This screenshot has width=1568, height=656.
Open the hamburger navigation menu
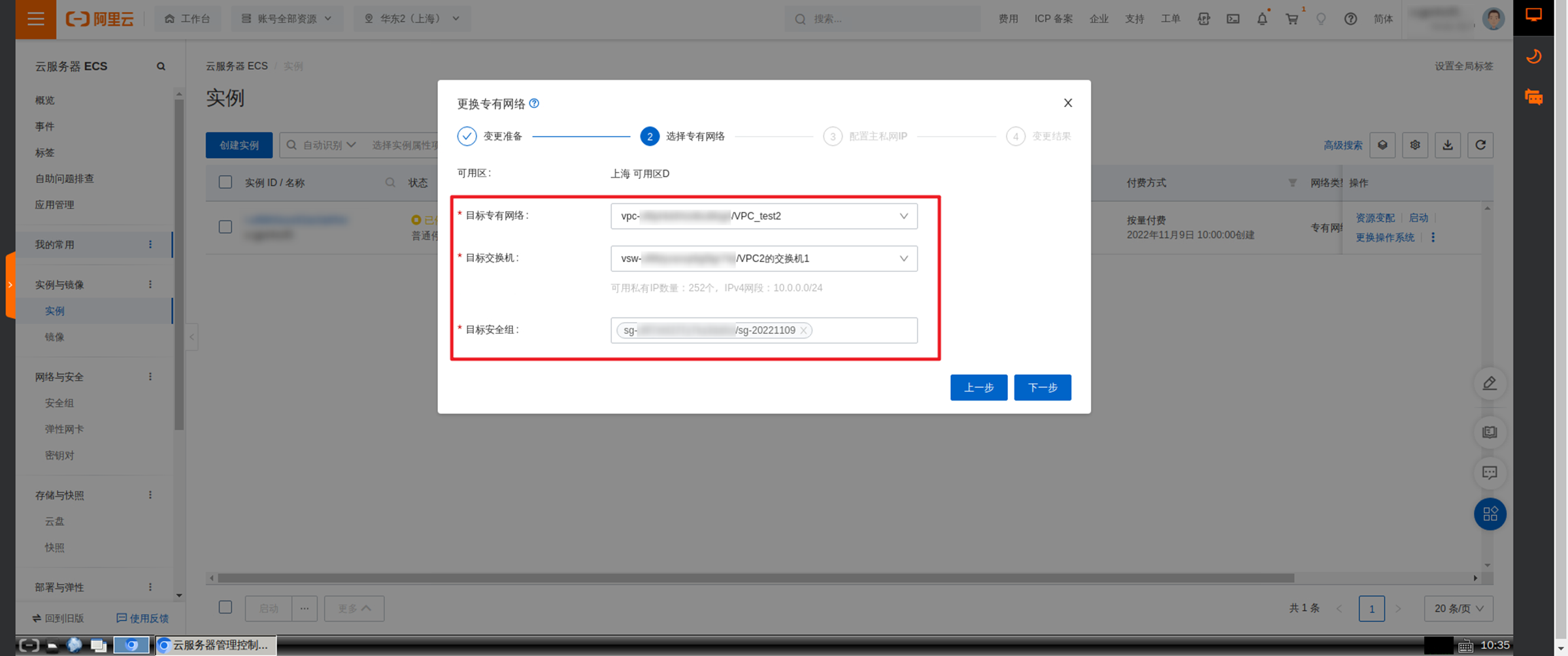pyautogui.click(x=35, y=19)
